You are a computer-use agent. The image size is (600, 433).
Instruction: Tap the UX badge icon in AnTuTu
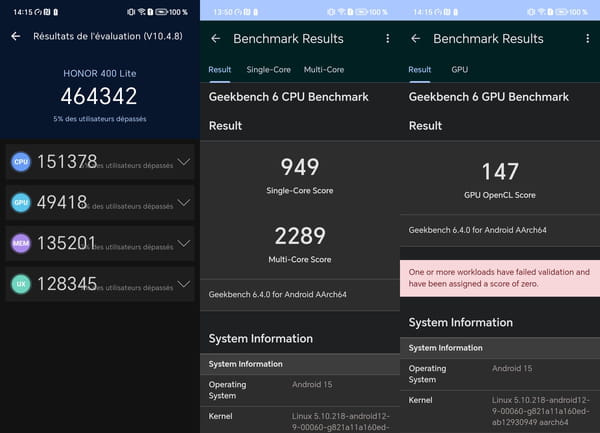click(x=21, y=284)
